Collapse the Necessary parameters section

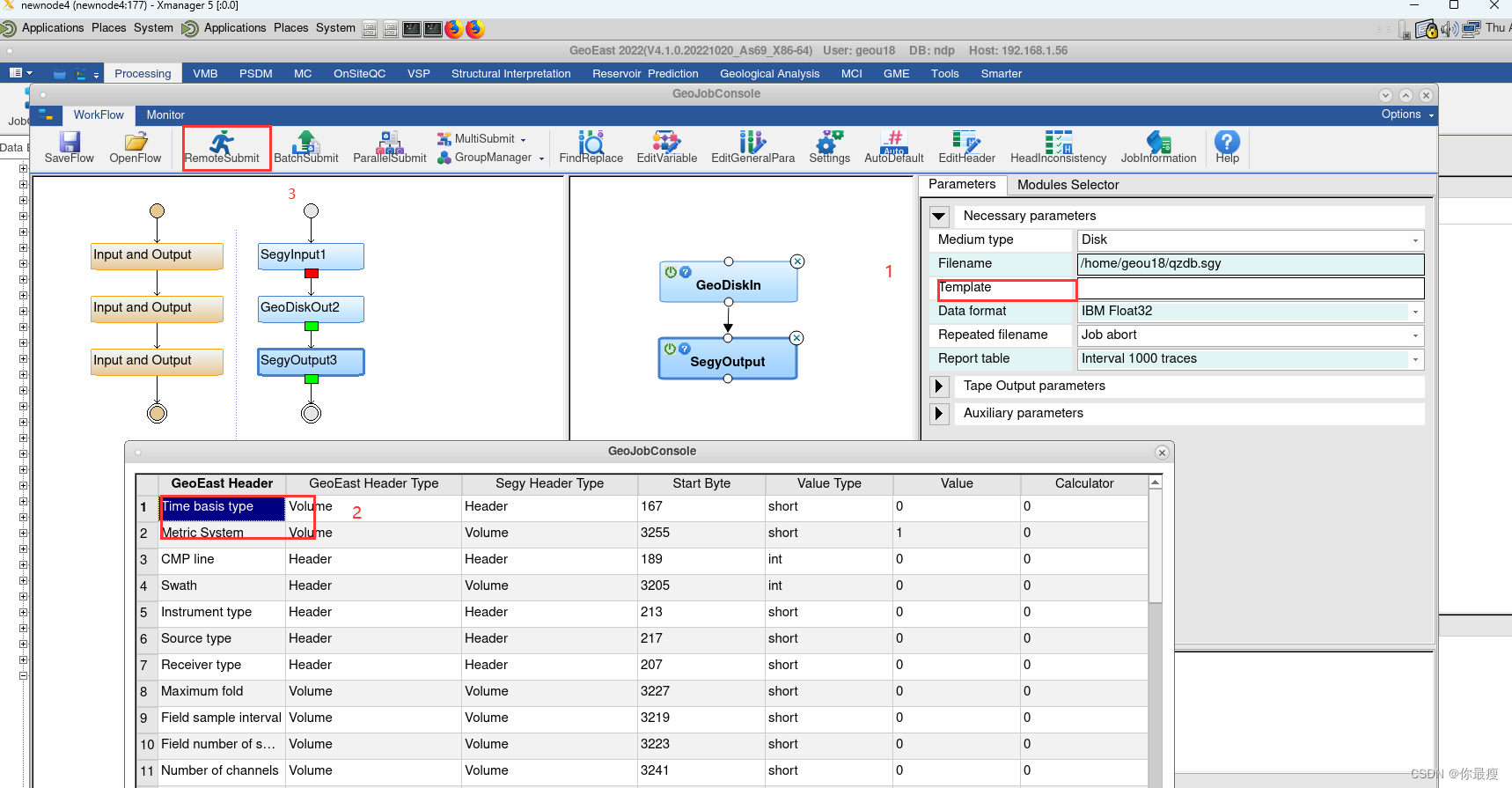pyautogui.click(x=939, y=216)
